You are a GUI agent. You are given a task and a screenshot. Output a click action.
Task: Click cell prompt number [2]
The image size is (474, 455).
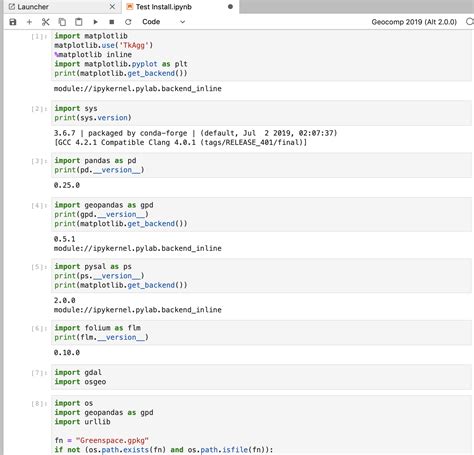tap(39, 109)
